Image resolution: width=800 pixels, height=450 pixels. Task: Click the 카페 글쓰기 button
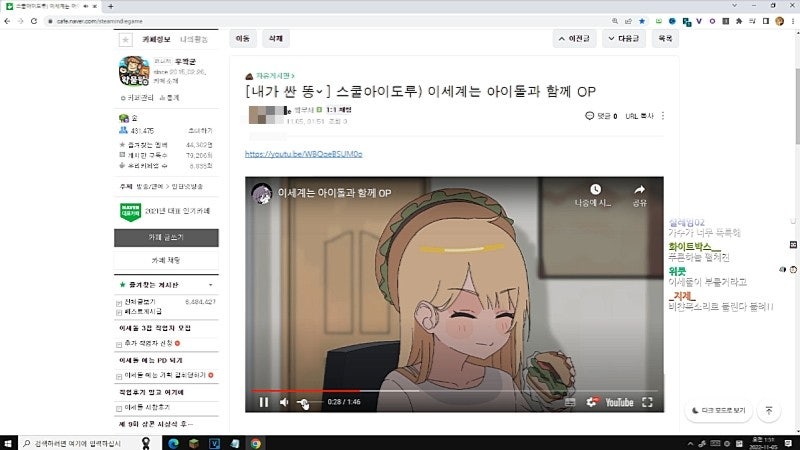pos(166,238)
